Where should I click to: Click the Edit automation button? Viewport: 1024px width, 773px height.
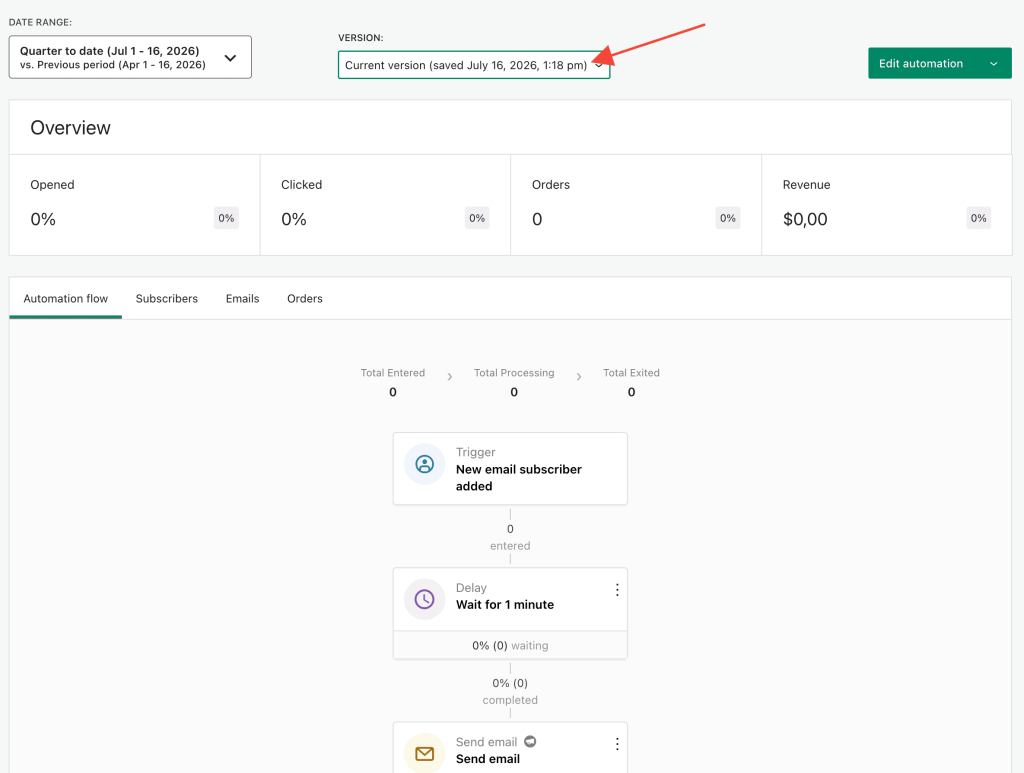click(921, 63)
